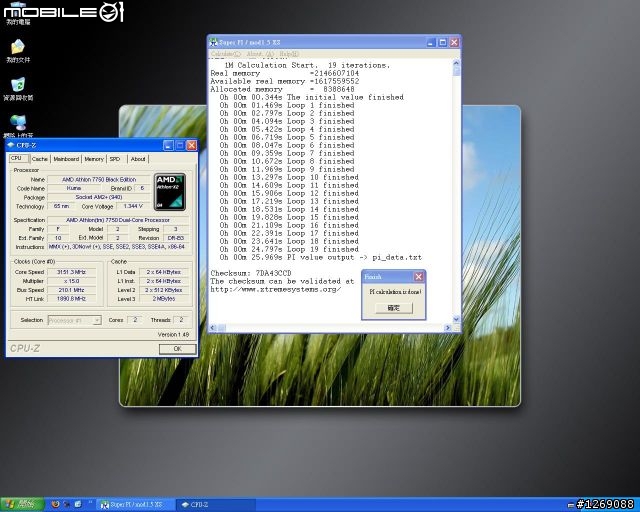This screenshot has height=512, width=640.
Task: Click the multiplier value 'x 15.0'
Action: point(71,281)
